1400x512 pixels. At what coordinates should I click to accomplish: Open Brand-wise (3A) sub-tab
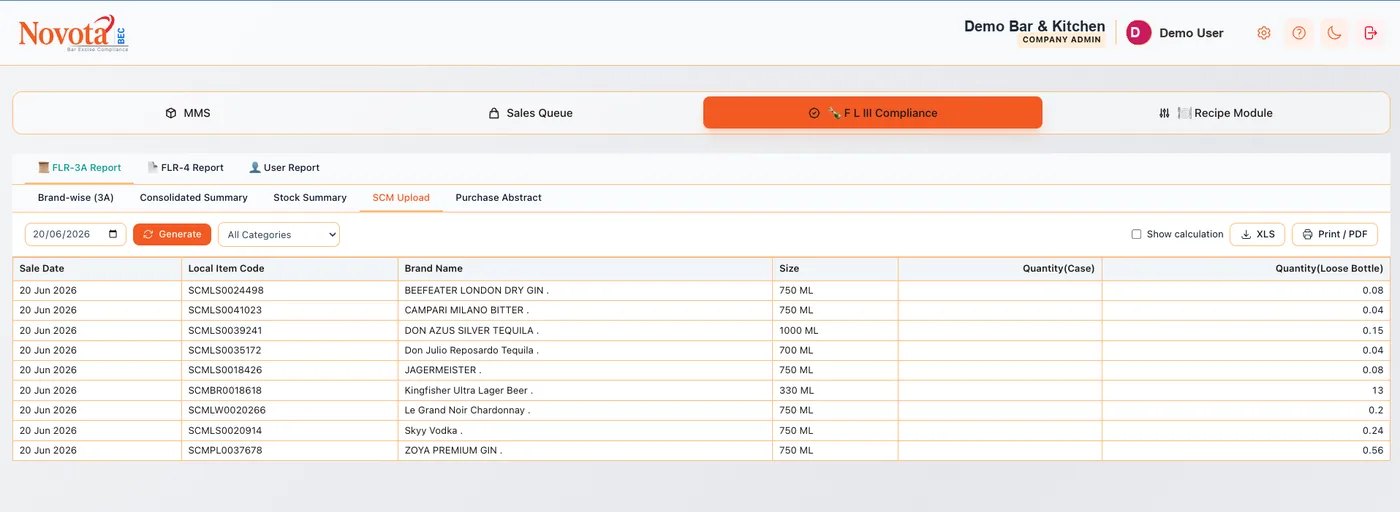coord(76,198)
